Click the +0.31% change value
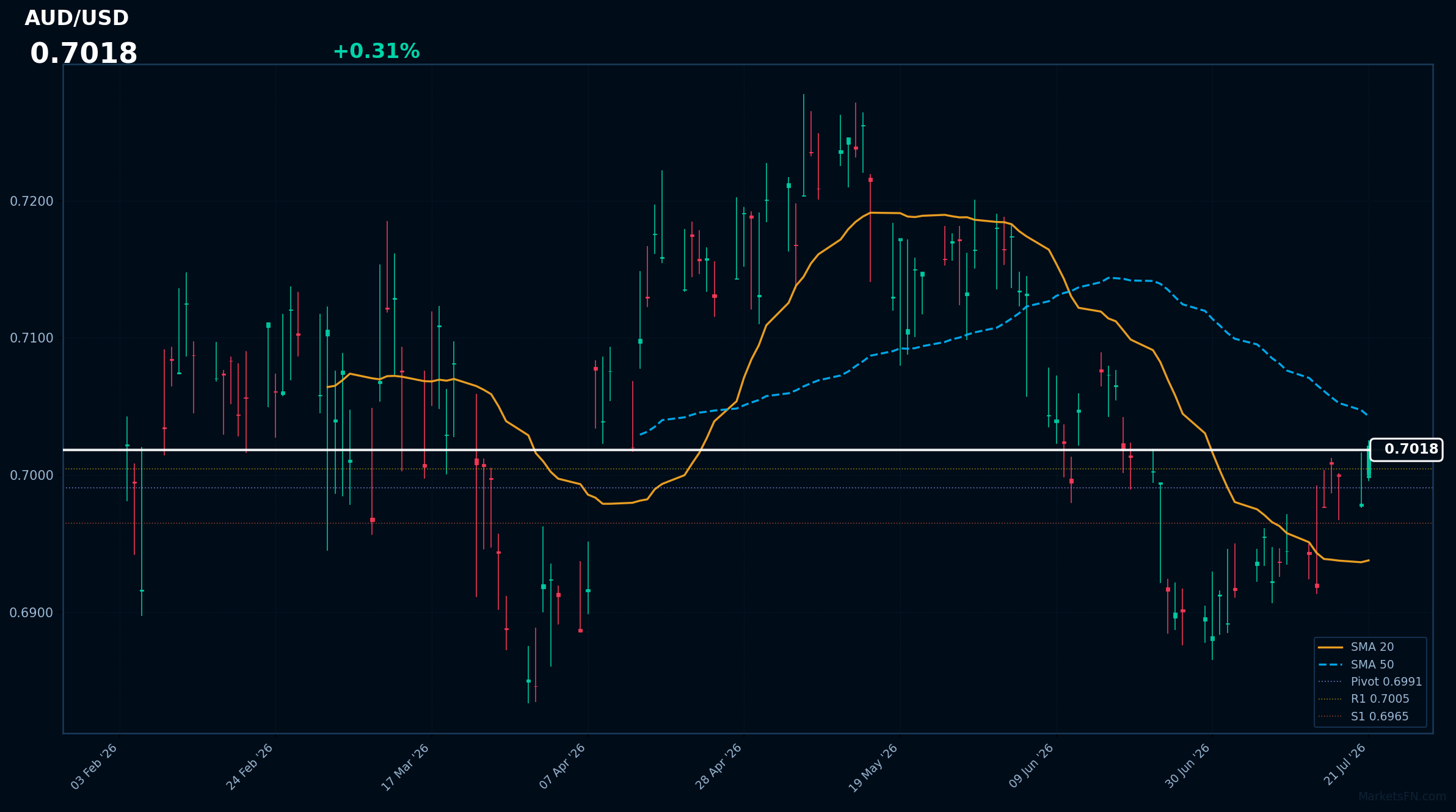 376,51
